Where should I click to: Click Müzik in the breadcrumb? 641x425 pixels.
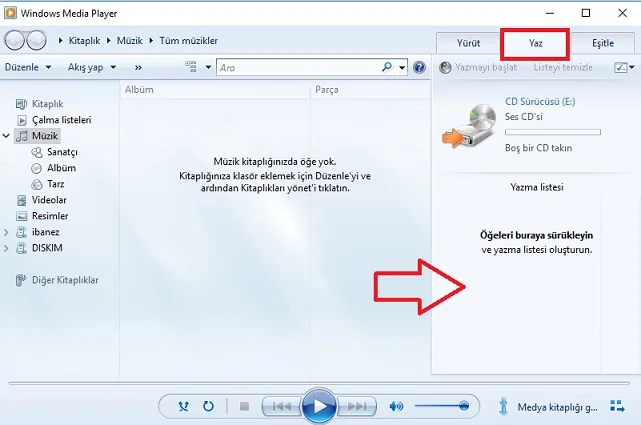click(130, 40)
